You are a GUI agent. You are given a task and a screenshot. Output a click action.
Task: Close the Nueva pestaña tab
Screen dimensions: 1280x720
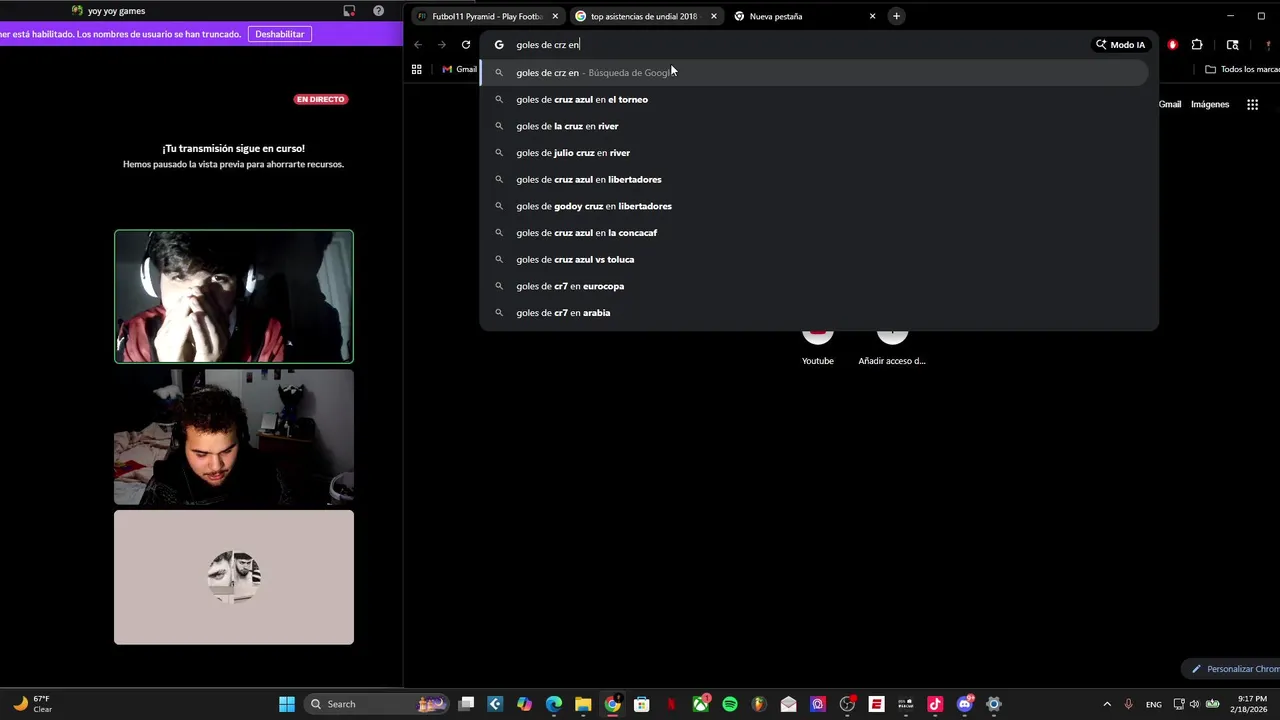[x=872, y=16]
